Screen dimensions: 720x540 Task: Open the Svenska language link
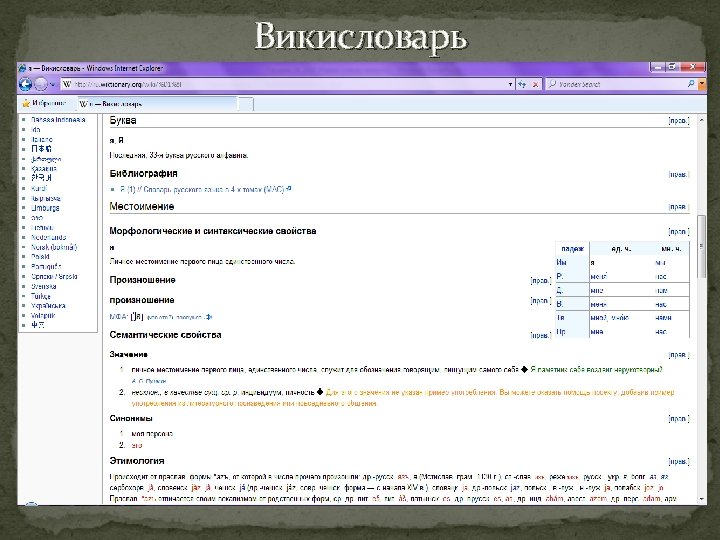point(44,287)
